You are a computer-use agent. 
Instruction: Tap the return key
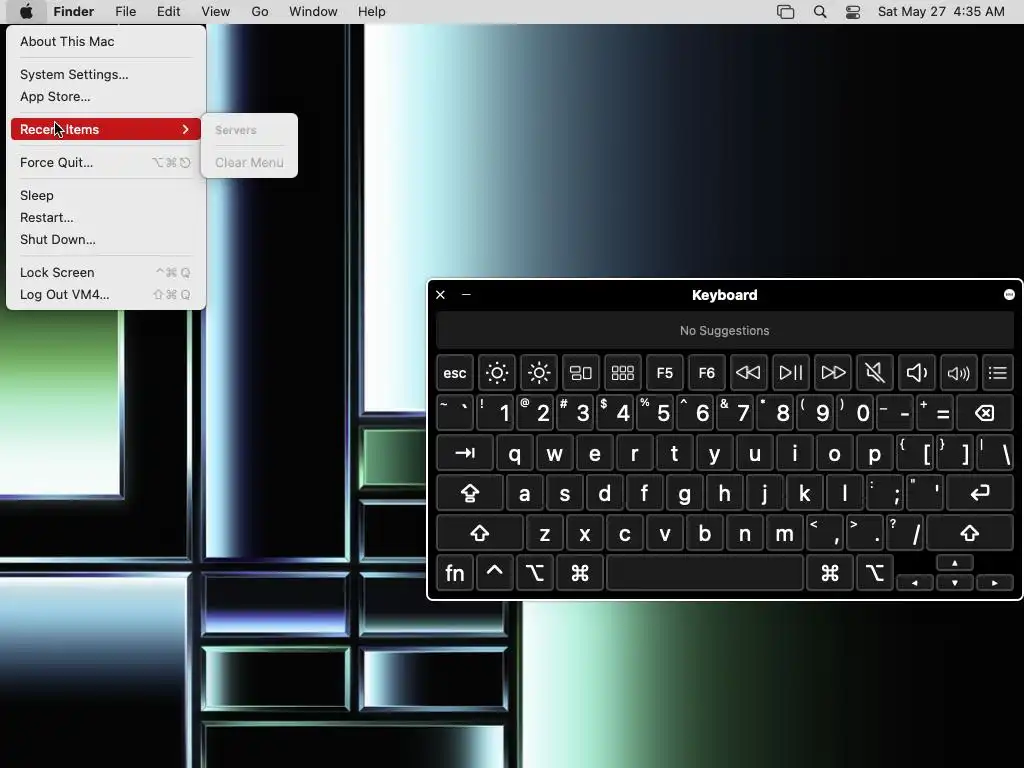point(980,494)
